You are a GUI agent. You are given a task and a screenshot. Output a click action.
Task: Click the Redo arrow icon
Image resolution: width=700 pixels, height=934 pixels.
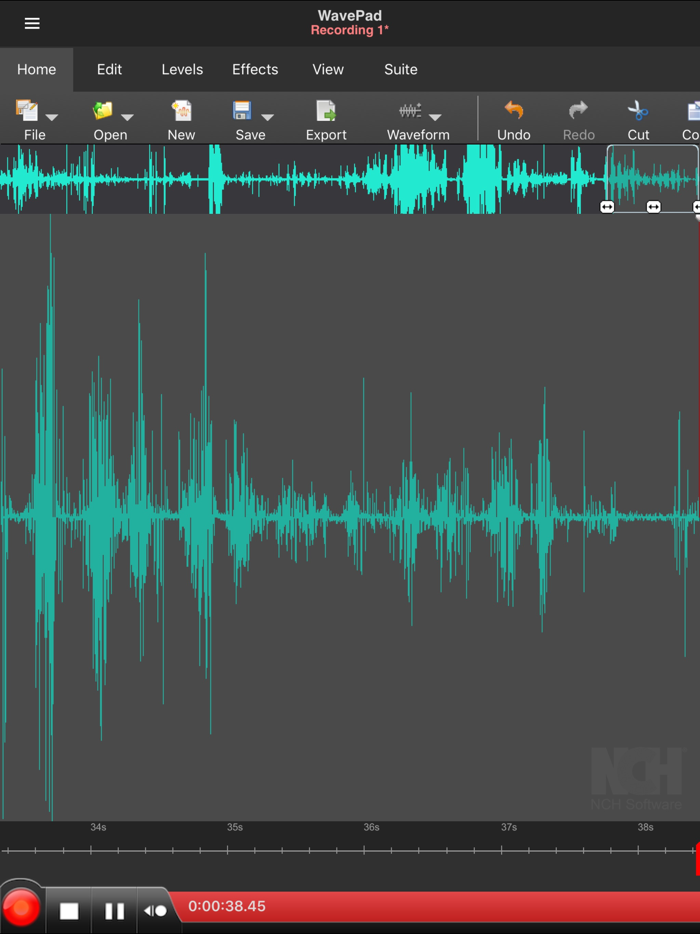pyautogui.click(x=578, y=110)
